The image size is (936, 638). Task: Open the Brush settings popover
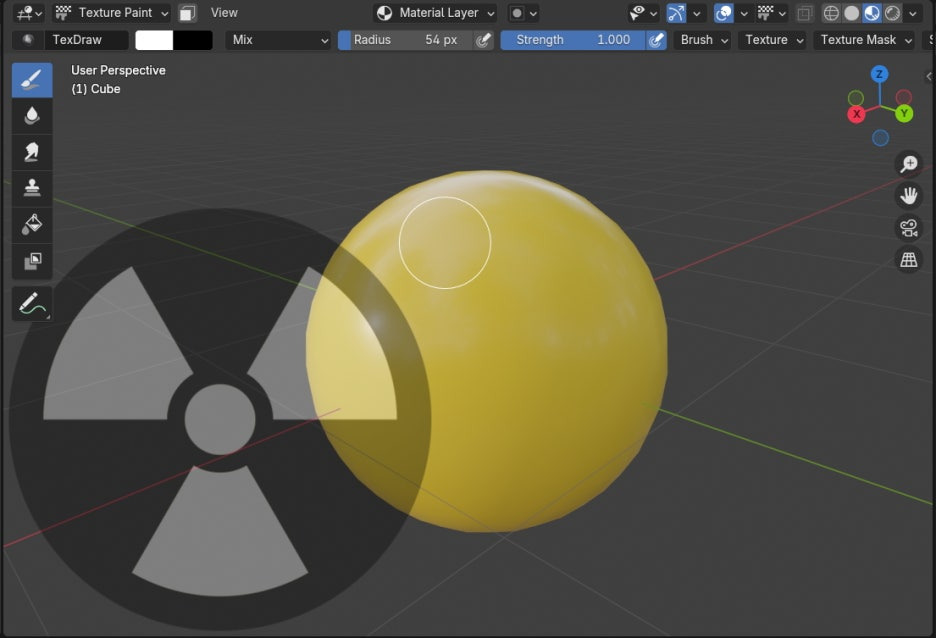tap(704, 40)
